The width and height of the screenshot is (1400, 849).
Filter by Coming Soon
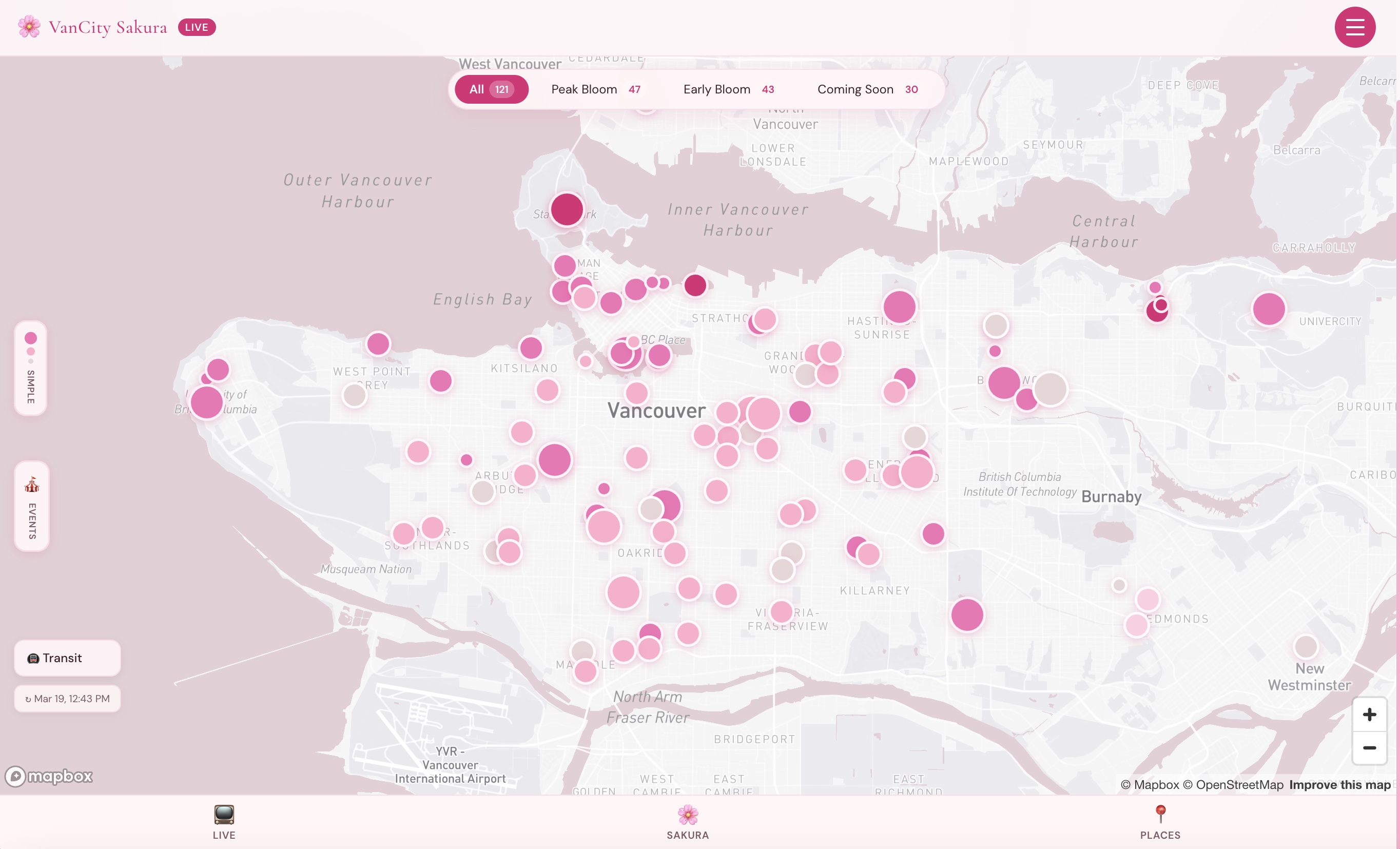pos(867,89)
